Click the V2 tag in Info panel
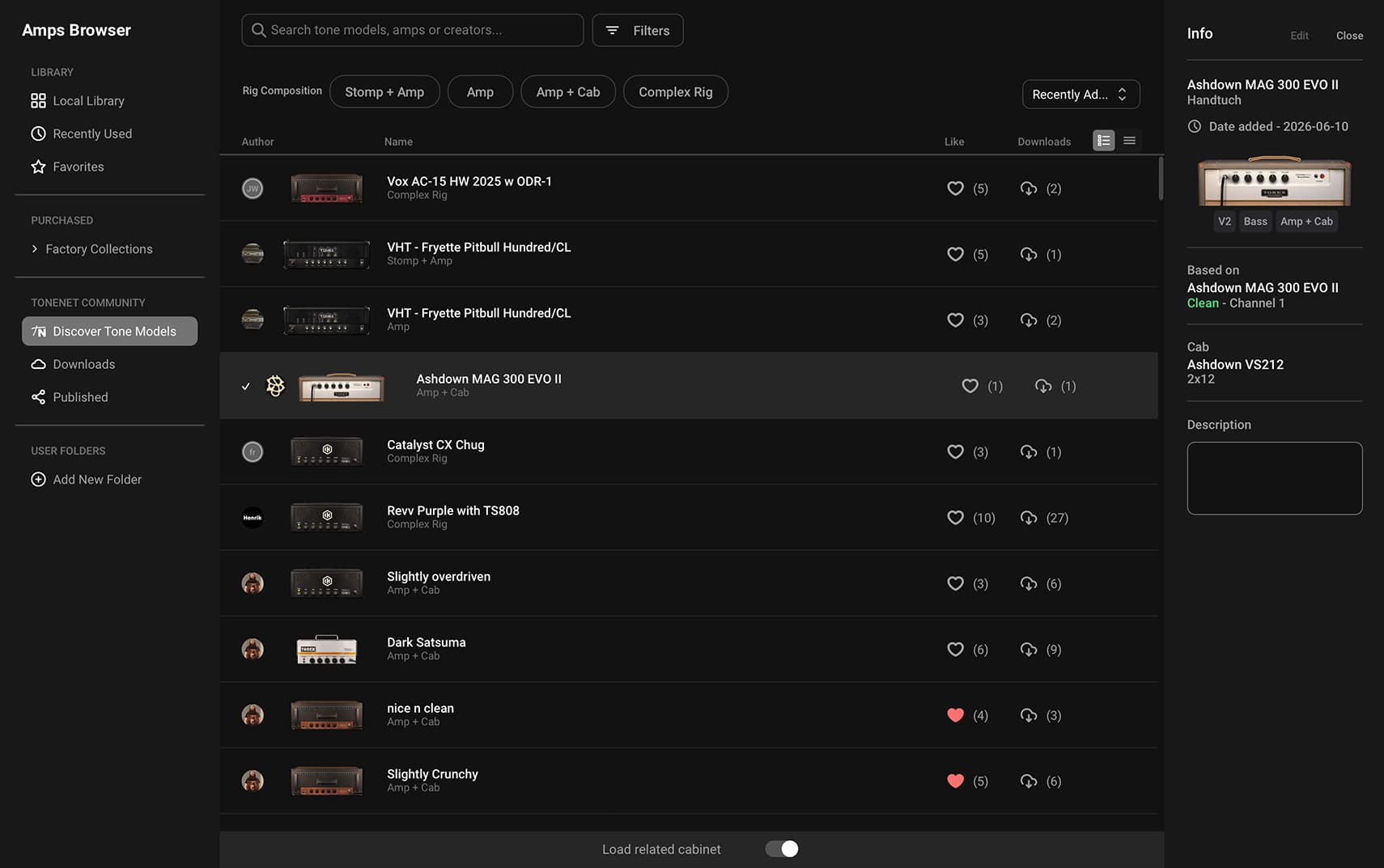The height and width of the screenshot is (868, 1384). 1225,222
